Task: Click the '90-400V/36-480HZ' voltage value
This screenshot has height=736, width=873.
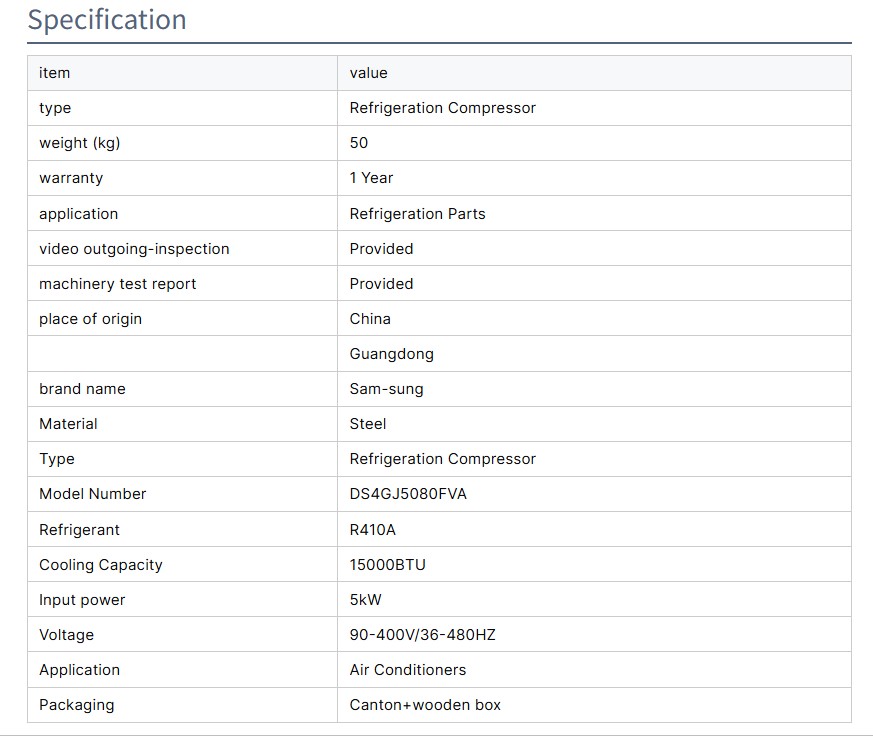Action: click(422, 635)
